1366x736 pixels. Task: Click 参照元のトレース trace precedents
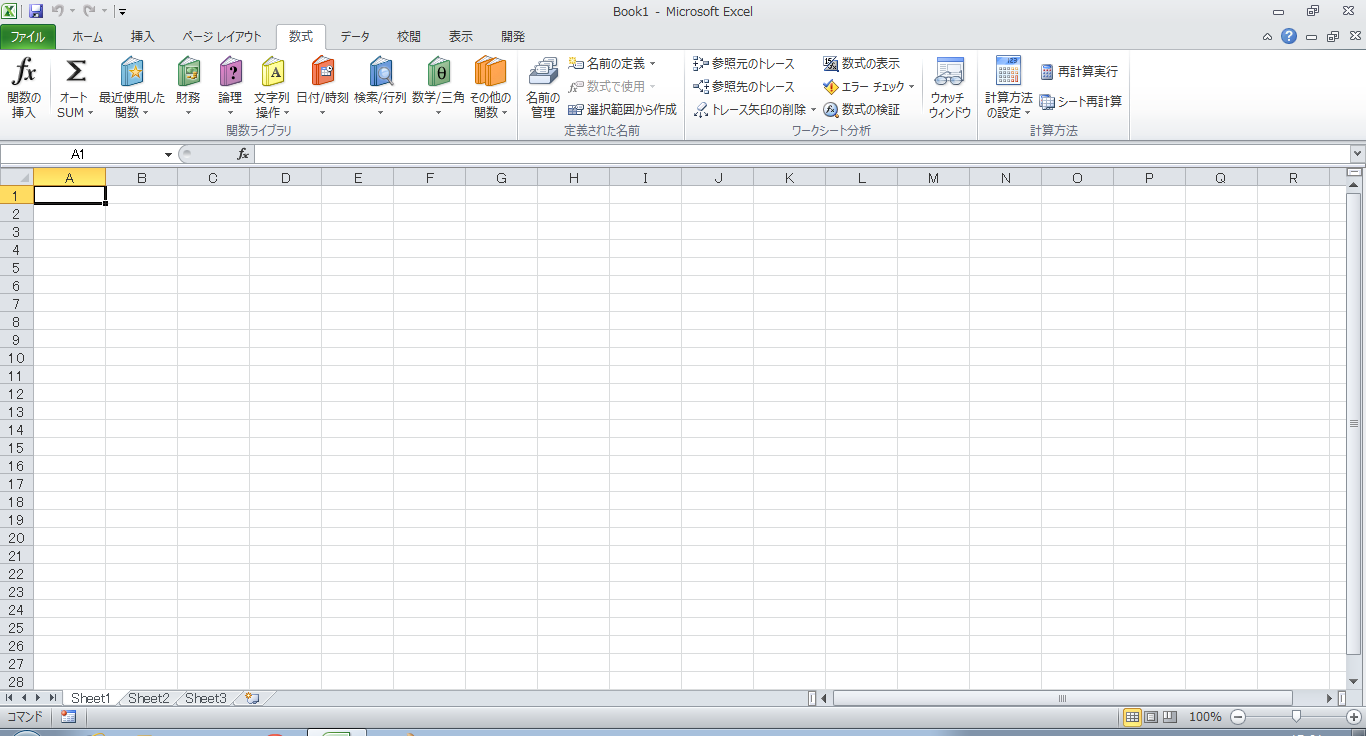[744, 64]
